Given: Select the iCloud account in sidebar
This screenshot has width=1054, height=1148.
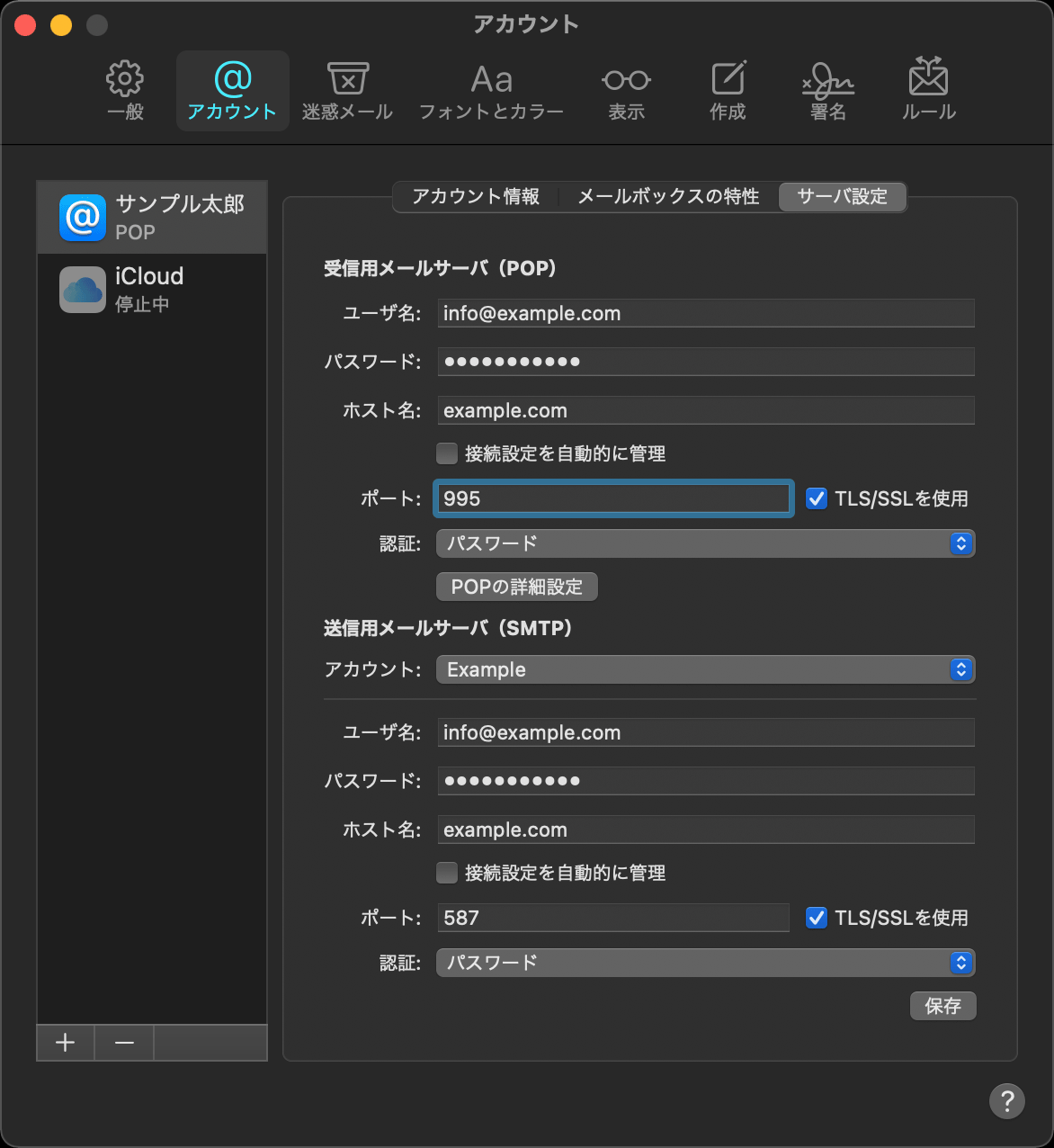Looking at the screenshot, I should coord(151,289).
